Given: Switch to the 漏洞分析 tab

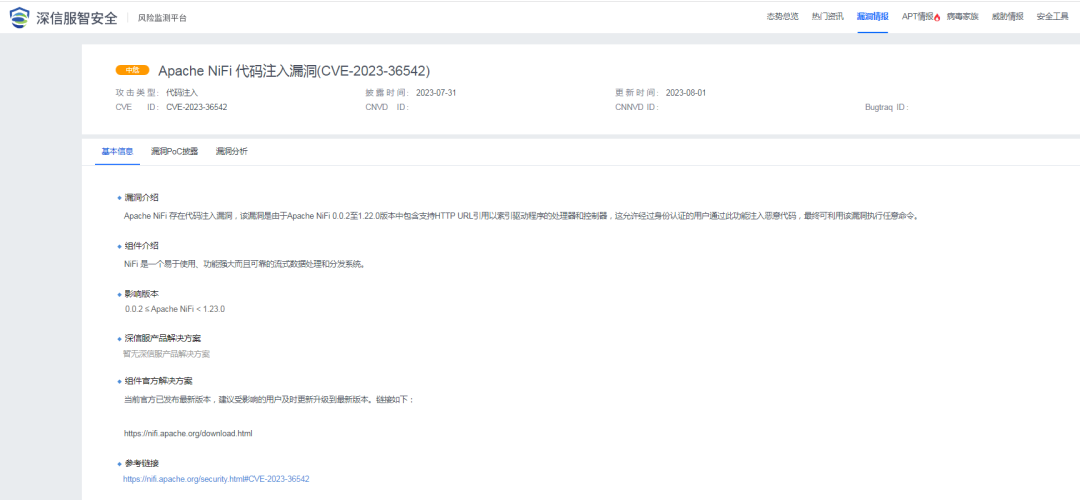Looking at the screenshot, I should (231, 151).
